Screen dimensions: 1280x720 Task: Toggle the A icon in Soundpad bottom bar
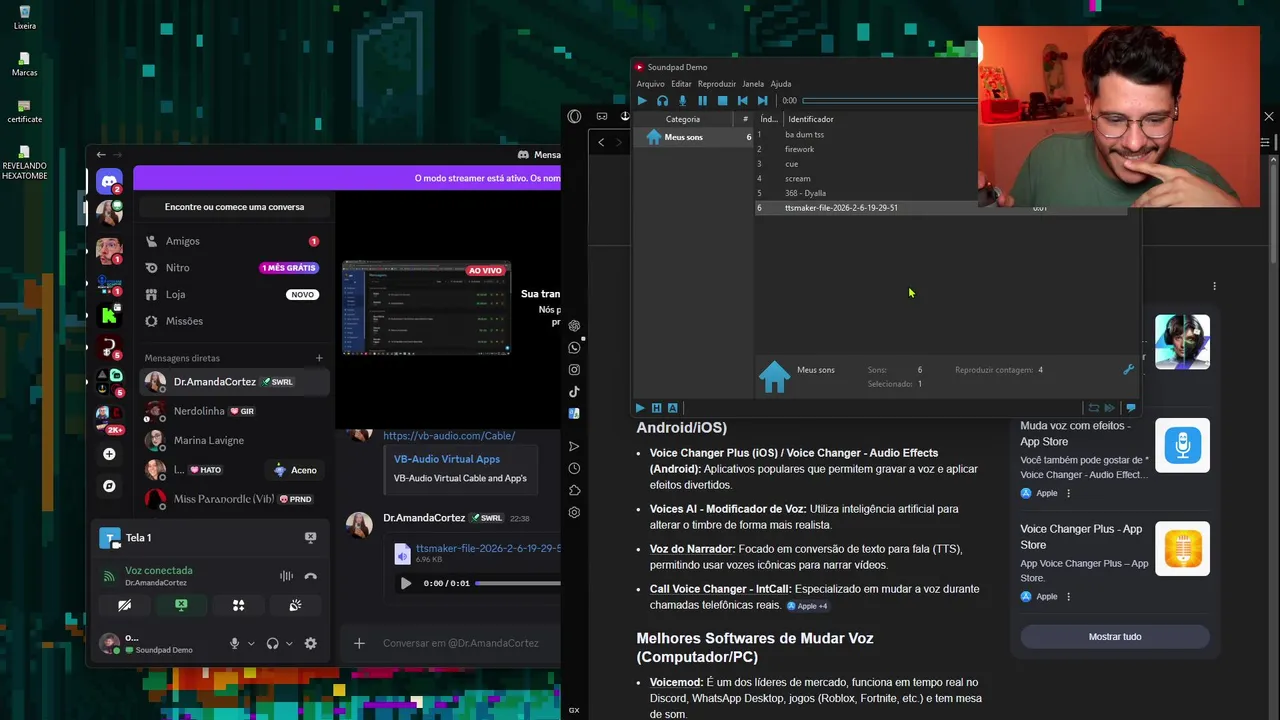click(x=672, y=408)
